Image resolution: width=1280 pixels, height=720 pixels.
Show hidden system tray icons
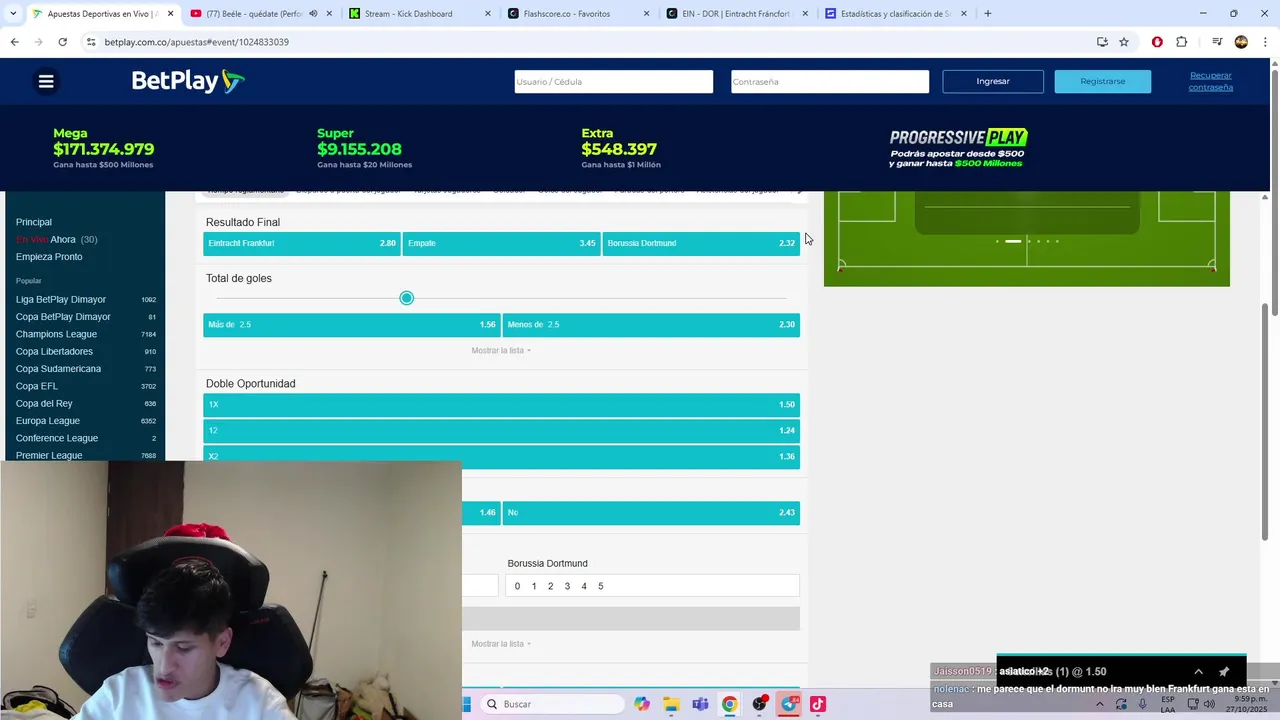(x=1100, y=704)
